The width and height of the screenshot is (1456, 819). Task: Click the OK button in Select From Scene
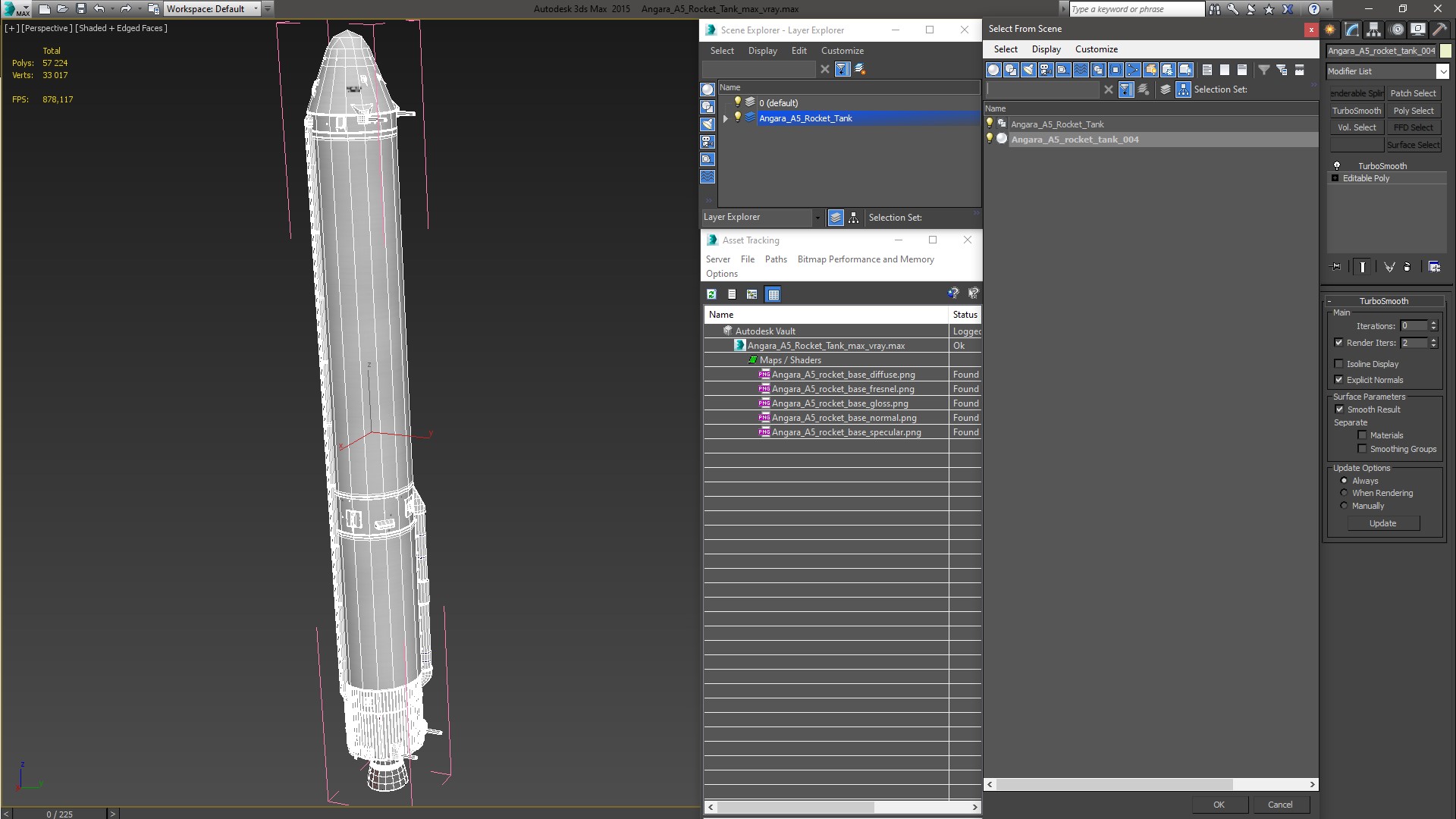(x=1219, y=805)
